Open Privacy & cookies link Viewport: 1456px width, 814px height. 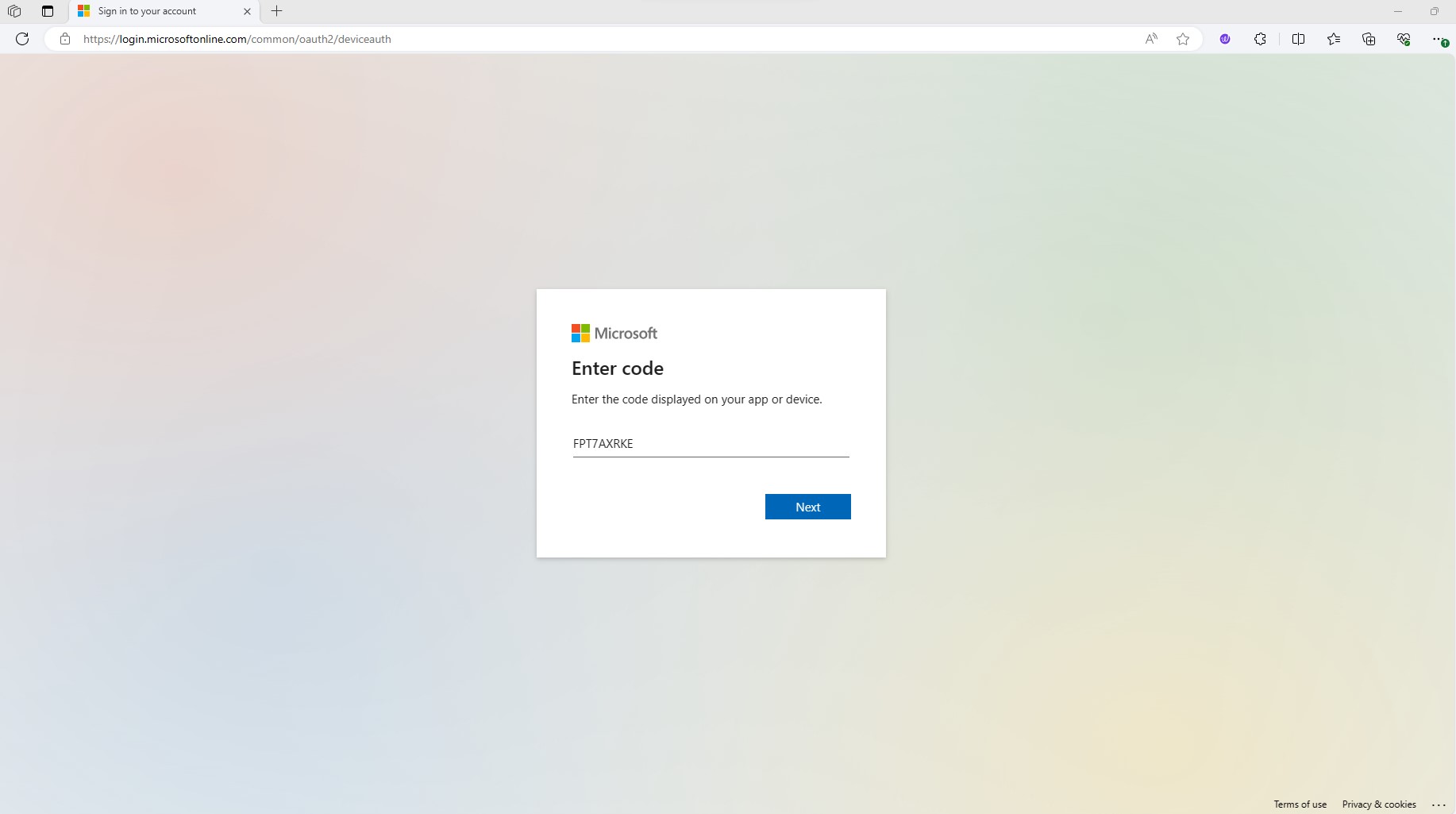pos(1379,804)
